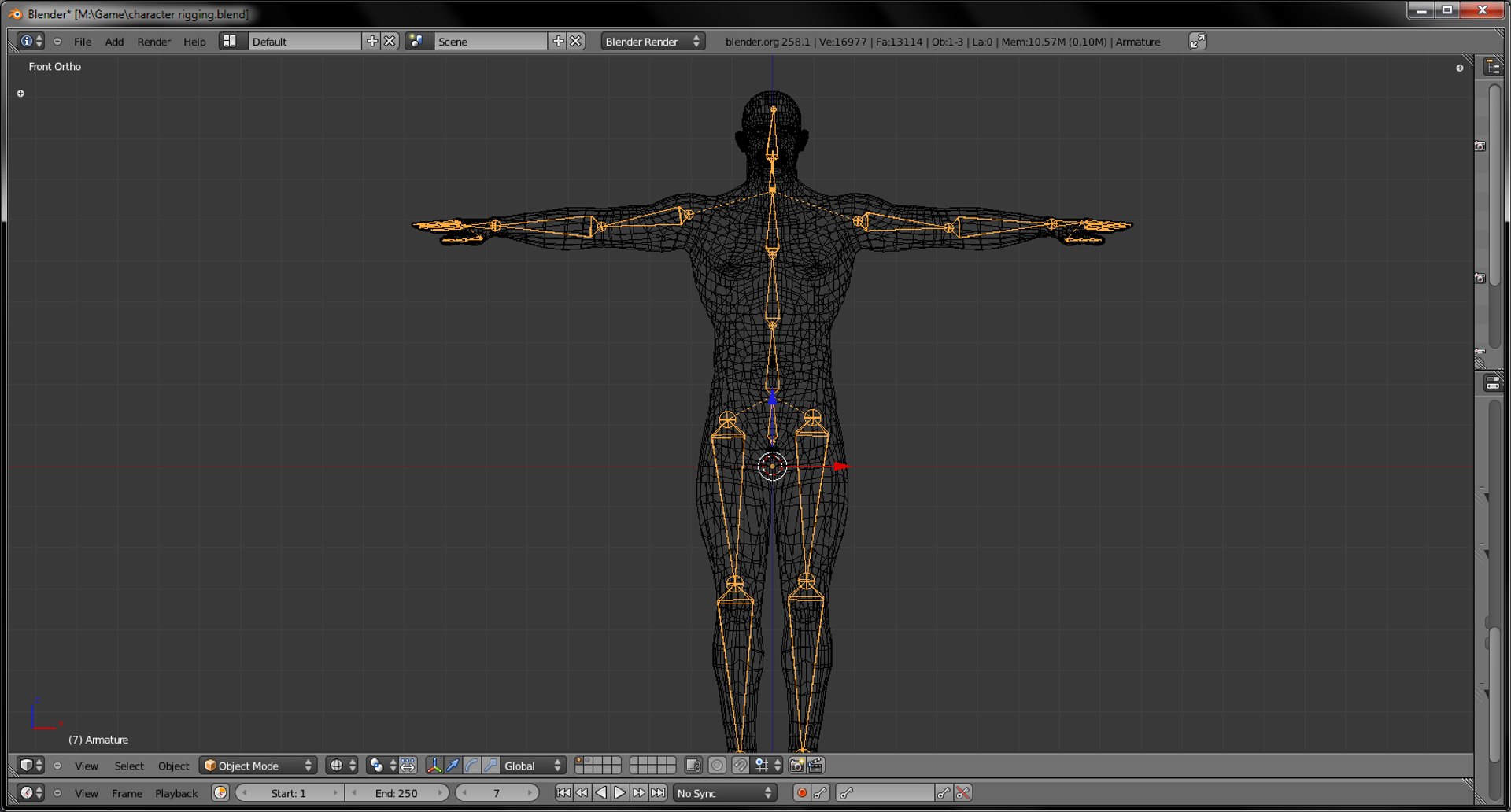The width and height of the screenshot is (1511, 812).
Task: Open the Object Mode dropdown
Action: (258, 766)
